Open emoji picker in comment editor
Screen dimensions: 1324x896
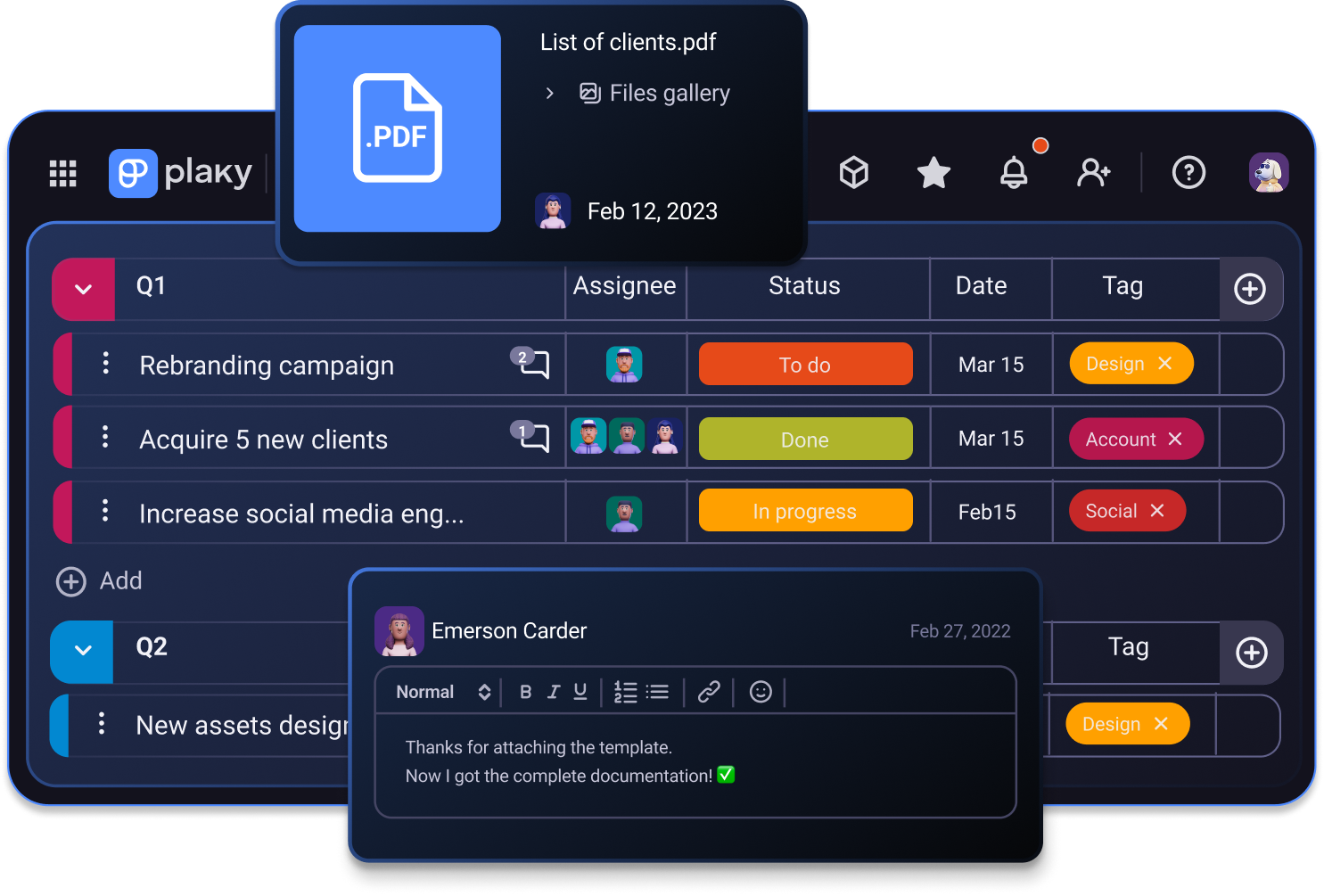[x=761, y=692]
